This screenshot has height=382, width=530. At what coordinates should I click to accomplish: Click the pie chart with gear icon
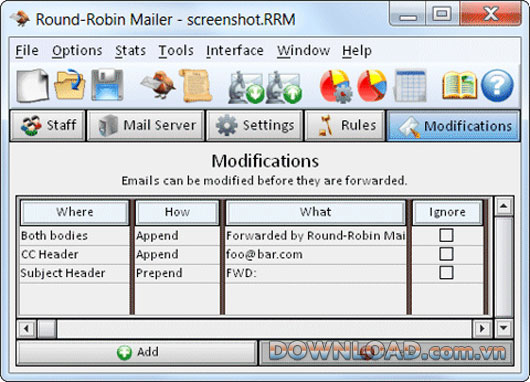point(336,86)
